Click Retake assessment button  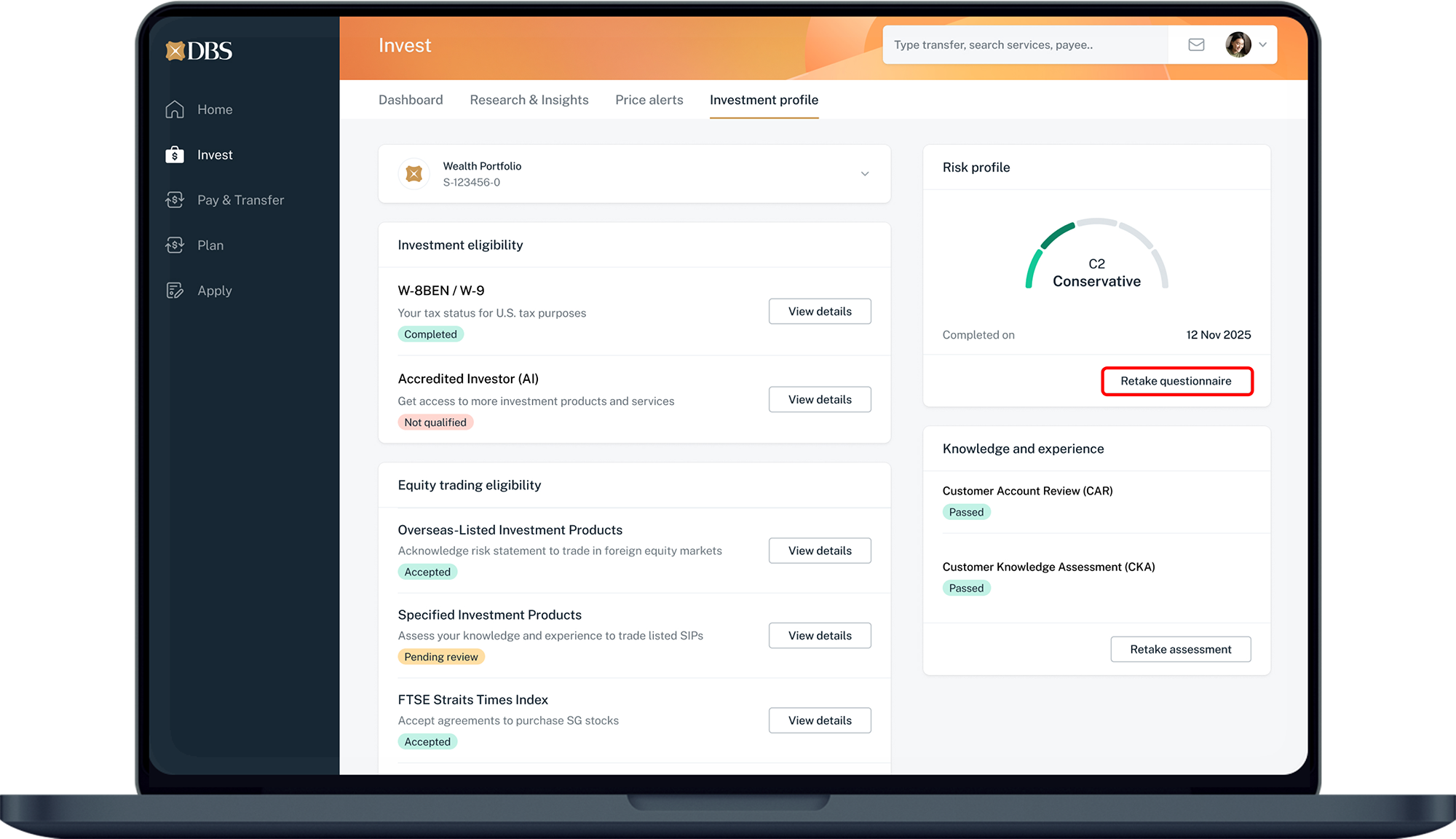[x=1180, y=649]
